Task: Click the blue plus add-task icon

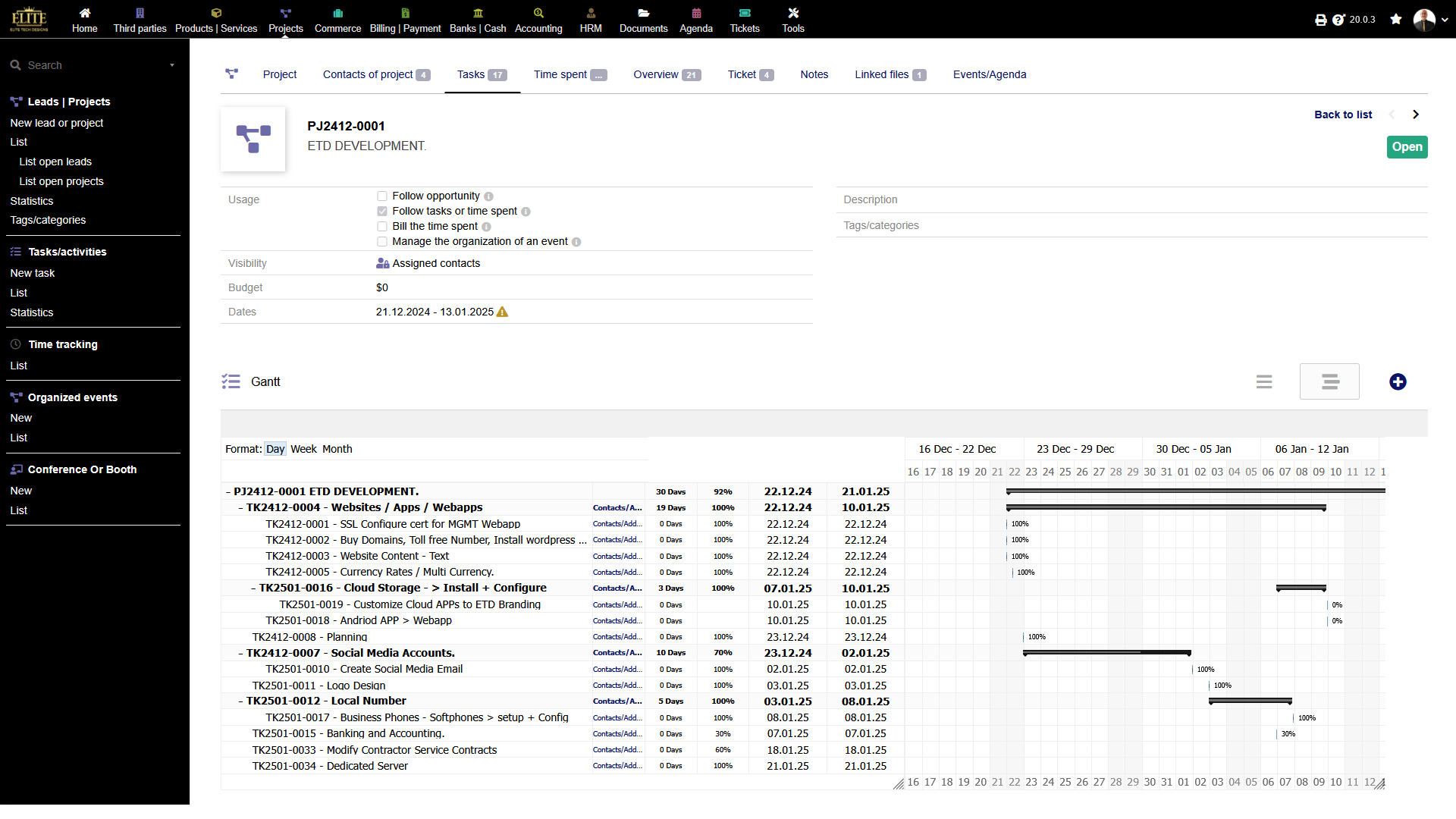Action: (x=1397, y=381)
